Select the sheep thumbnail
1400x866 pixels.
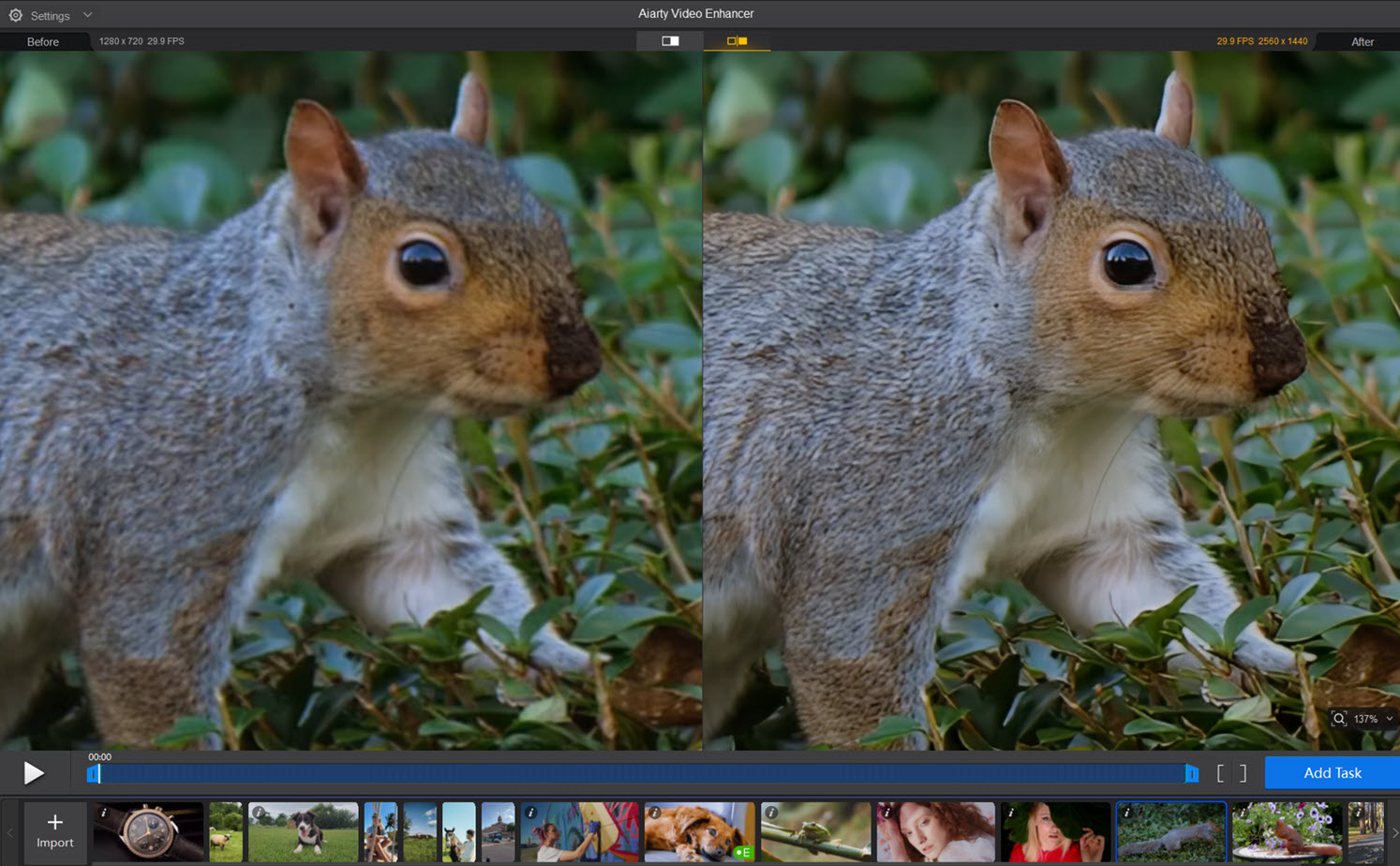(x=226, y=832)
